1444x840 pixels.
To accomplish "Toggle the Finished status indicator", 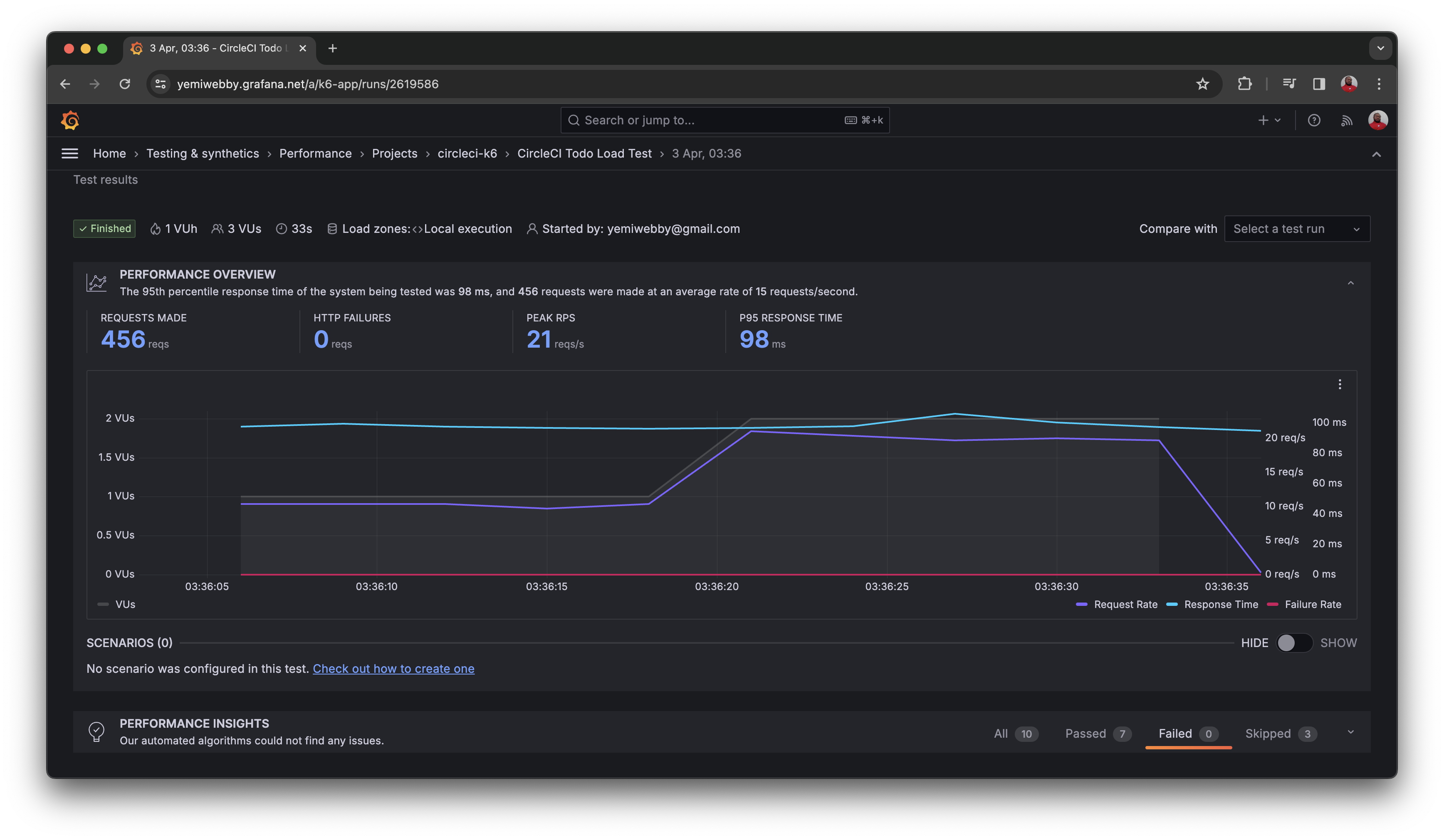I will tap(105, 228).
